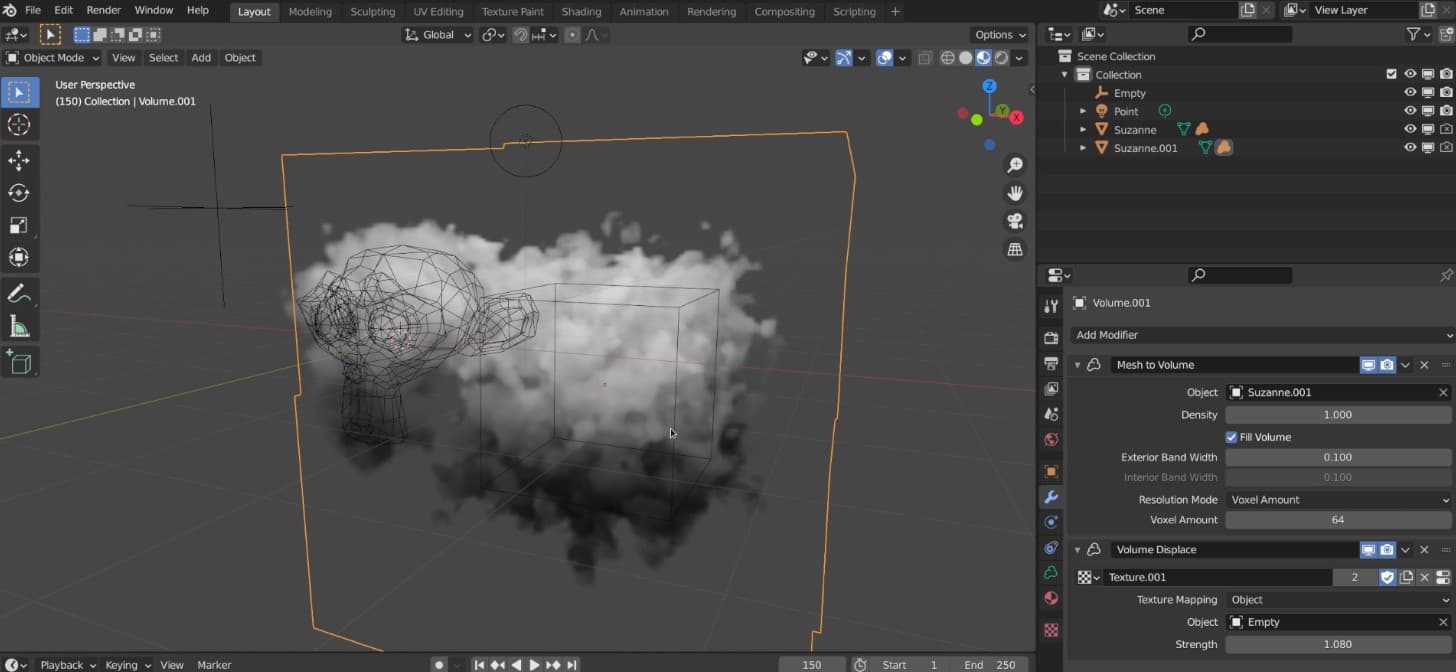Toggle camera view in the viewport
1456x672 pixels.
pyautogui.click(x=1015, y=221)
